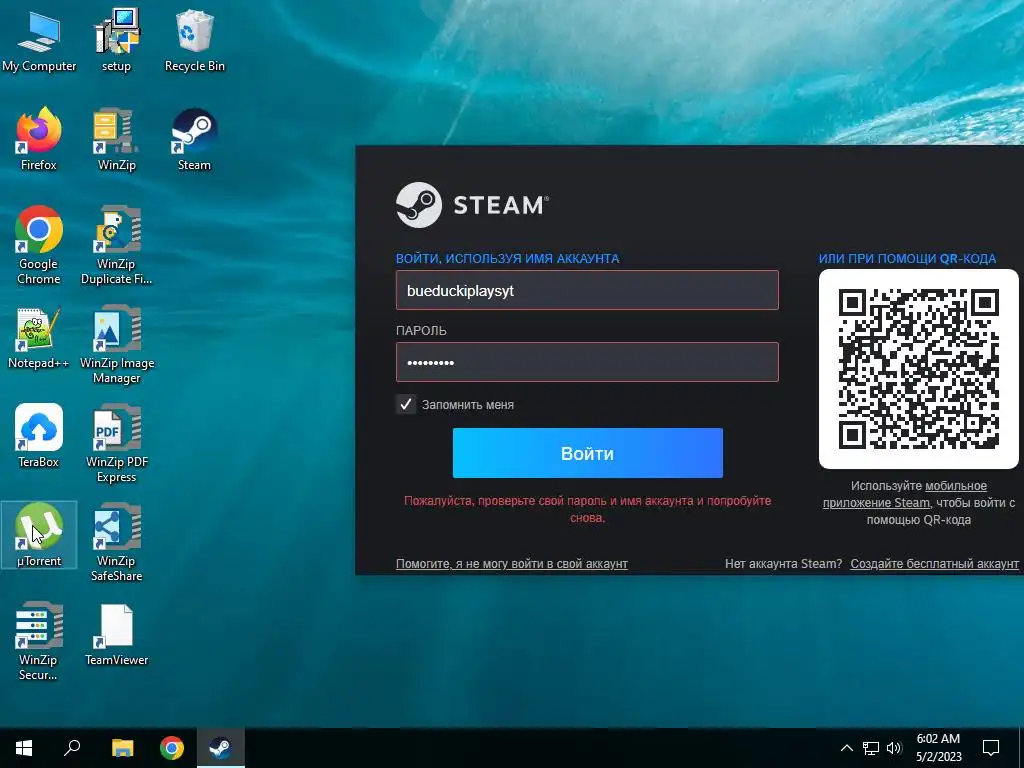Select the µTorrent desktop shortcut

pos(39,535)
